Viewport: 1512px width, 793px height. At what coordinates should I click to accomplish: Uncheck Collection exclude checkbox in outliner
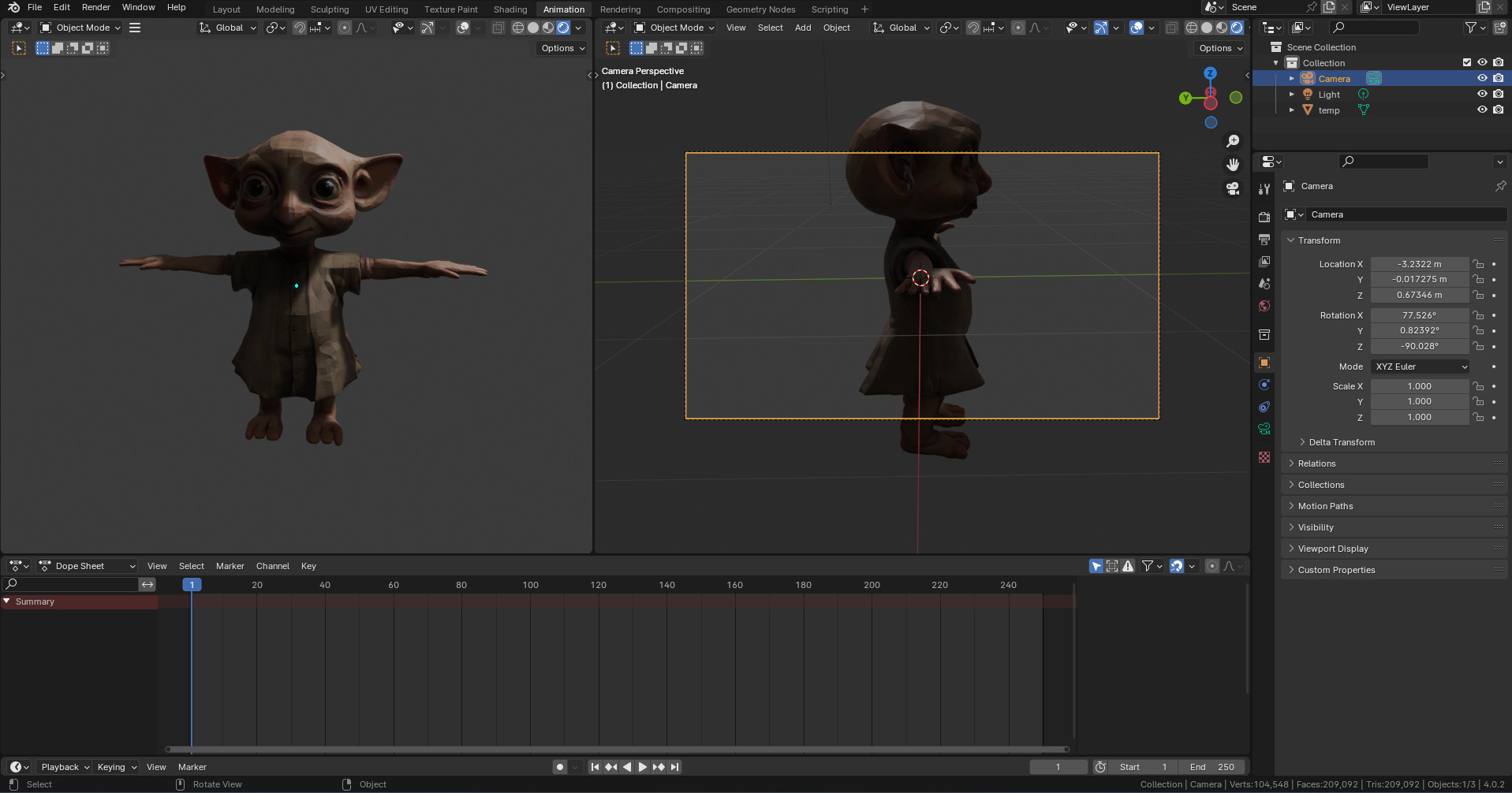pyautogui.click(x=1466, y=62)
